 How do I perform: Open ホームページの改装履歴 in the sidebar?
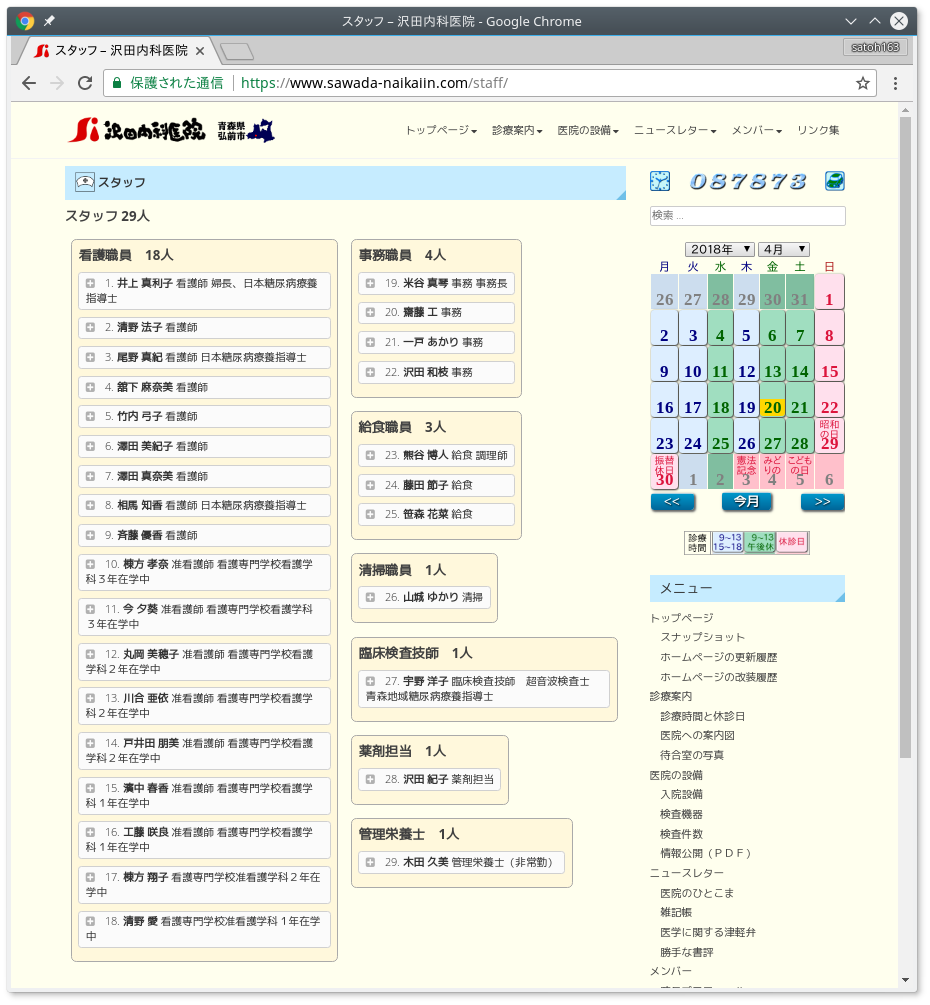718,677
